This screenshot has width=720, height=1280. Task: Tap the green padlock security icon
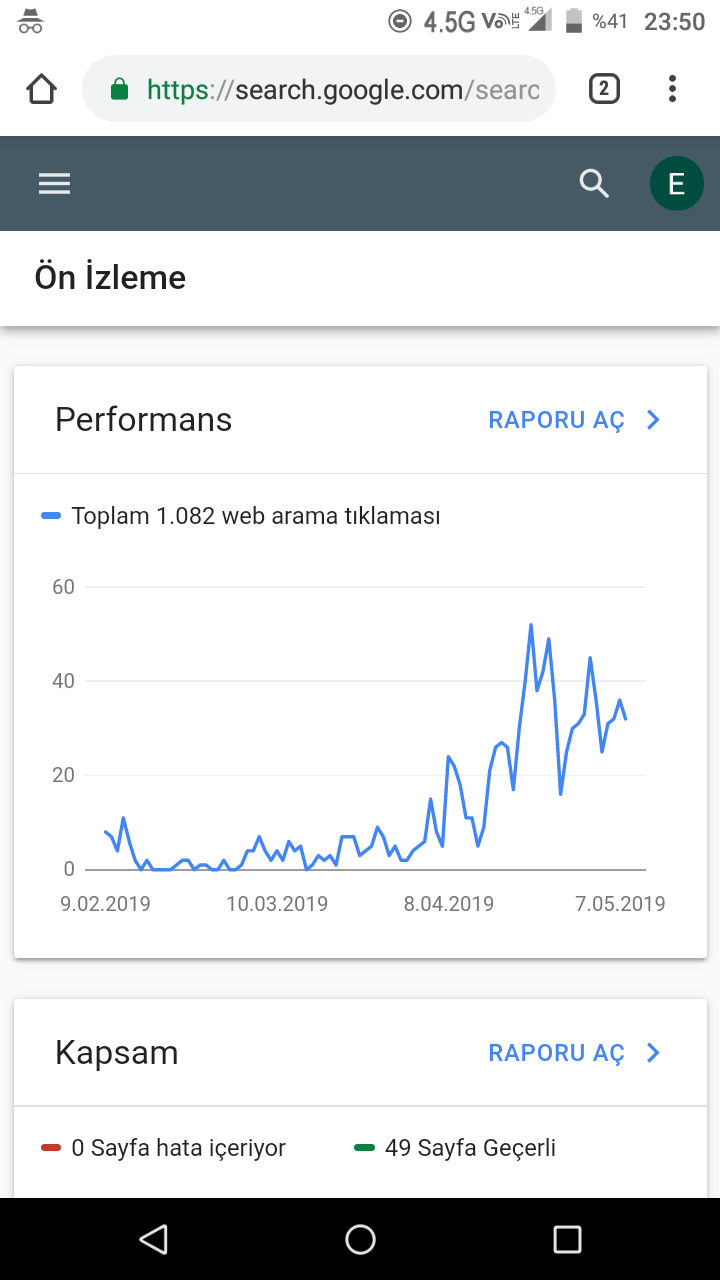119,90
